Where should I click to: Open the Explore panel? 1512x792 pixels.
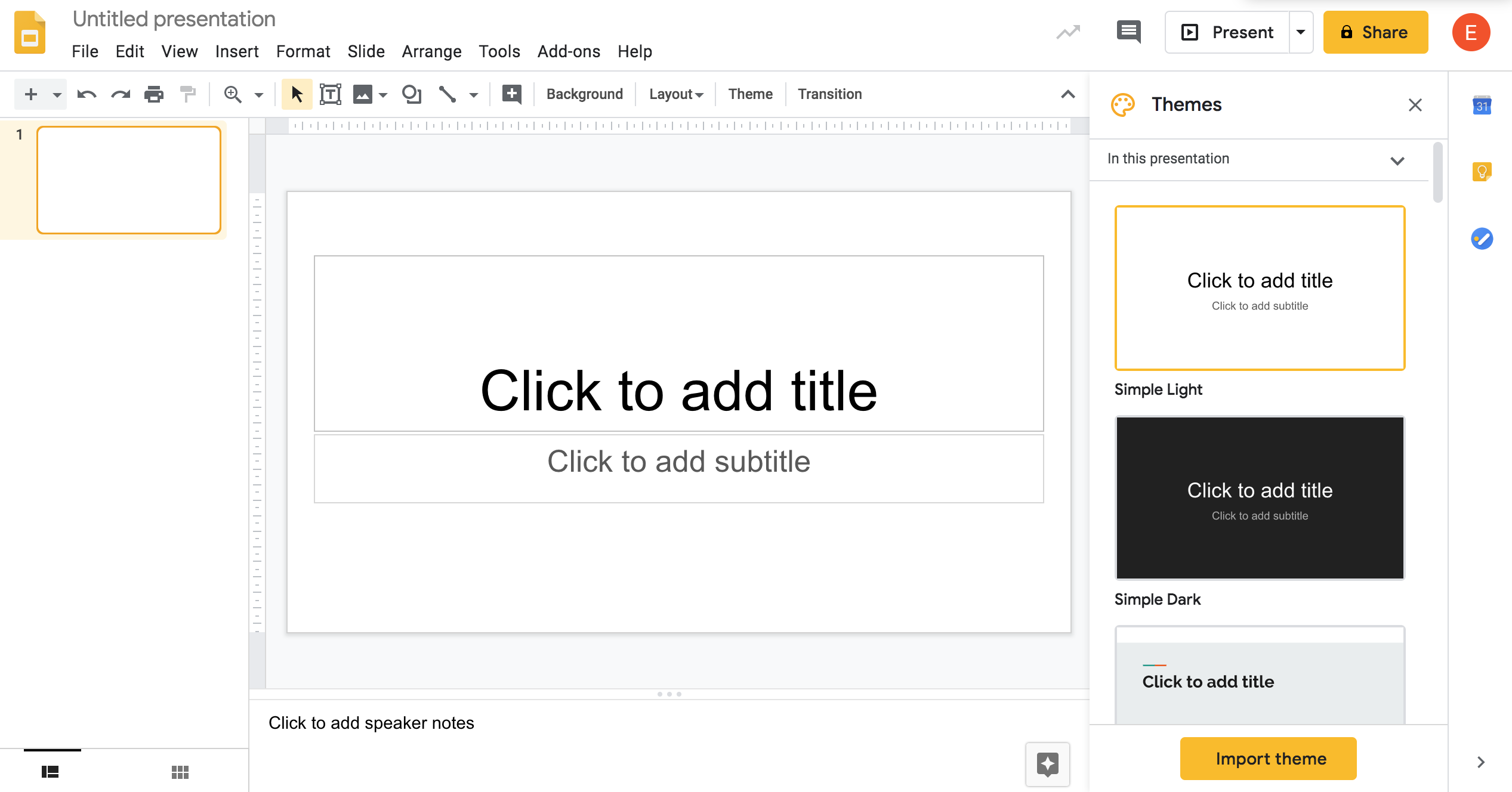[1047, 765]
